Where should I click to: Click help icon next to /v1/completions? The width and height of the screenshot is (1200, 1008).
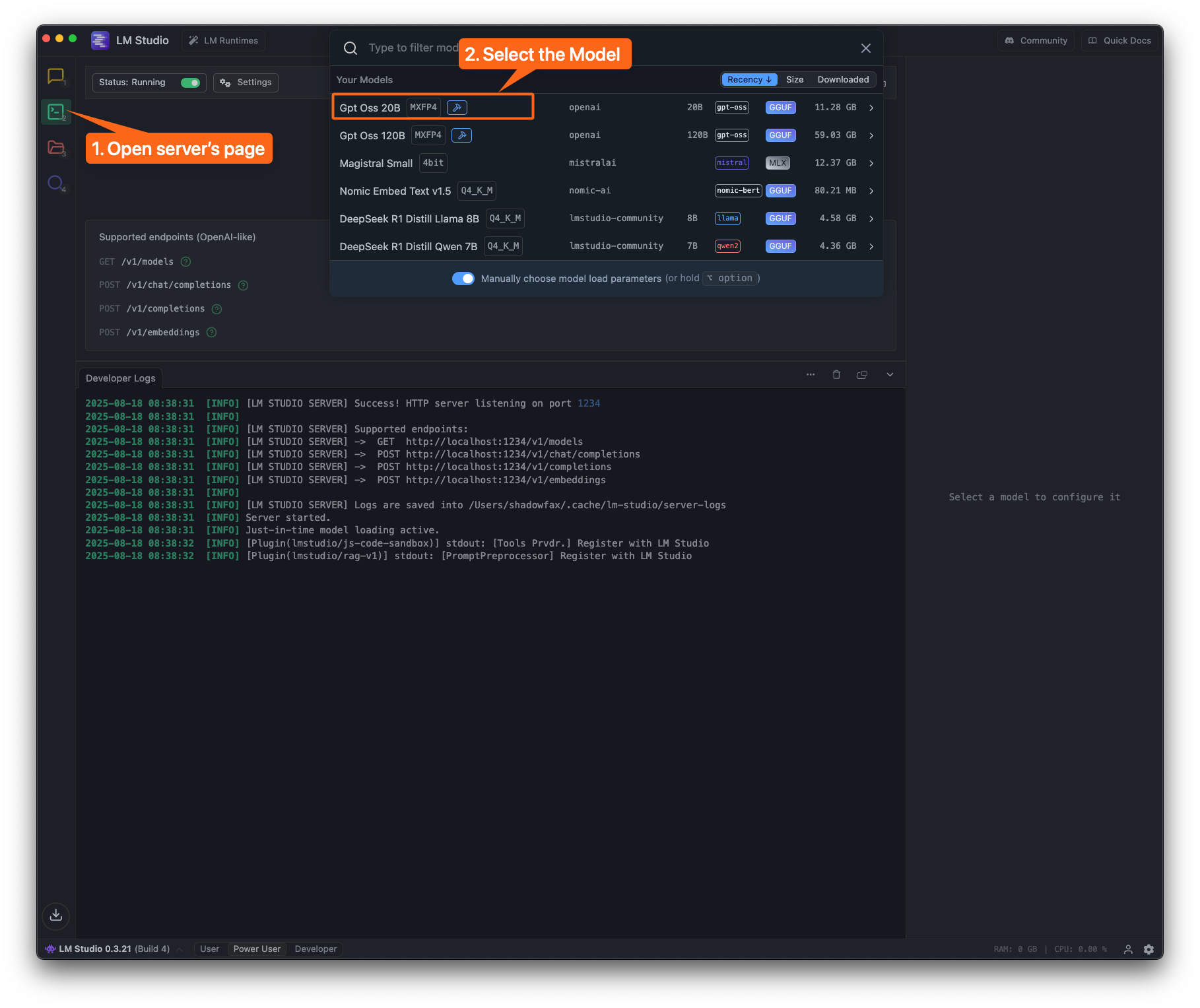point(217,309)
